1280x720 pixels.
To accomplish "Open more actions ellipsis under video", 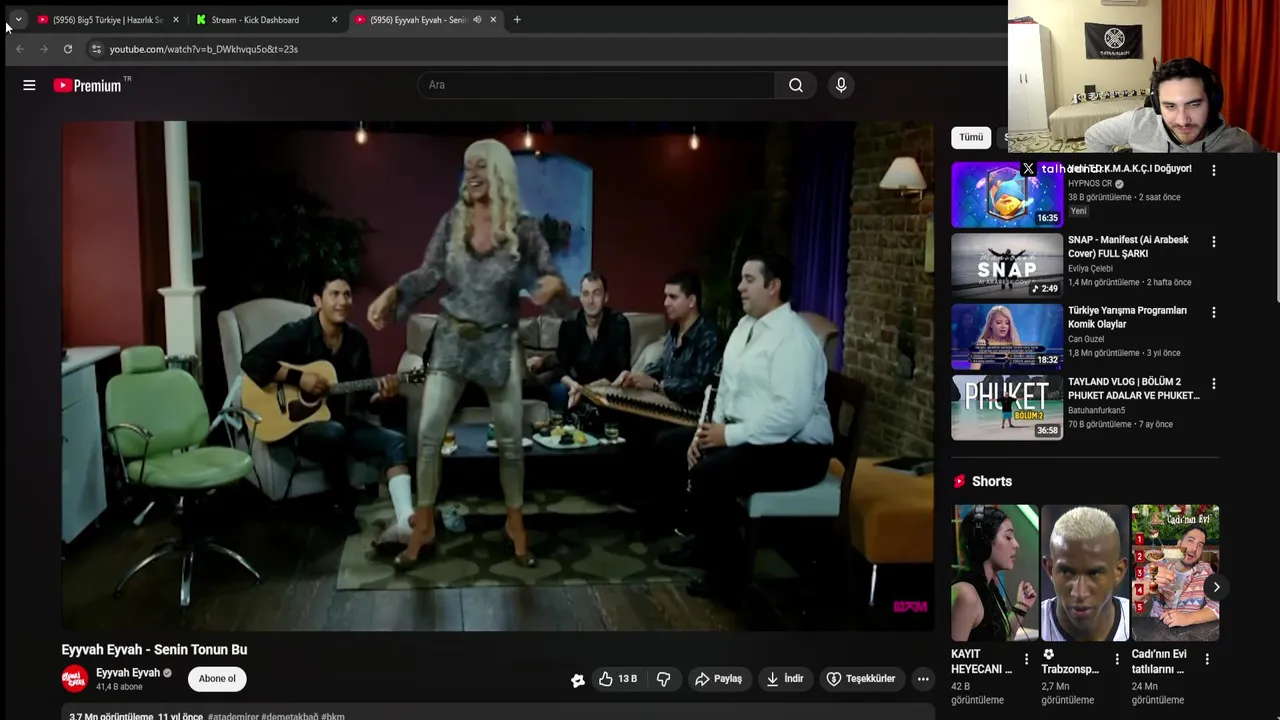I will point(923,679).
